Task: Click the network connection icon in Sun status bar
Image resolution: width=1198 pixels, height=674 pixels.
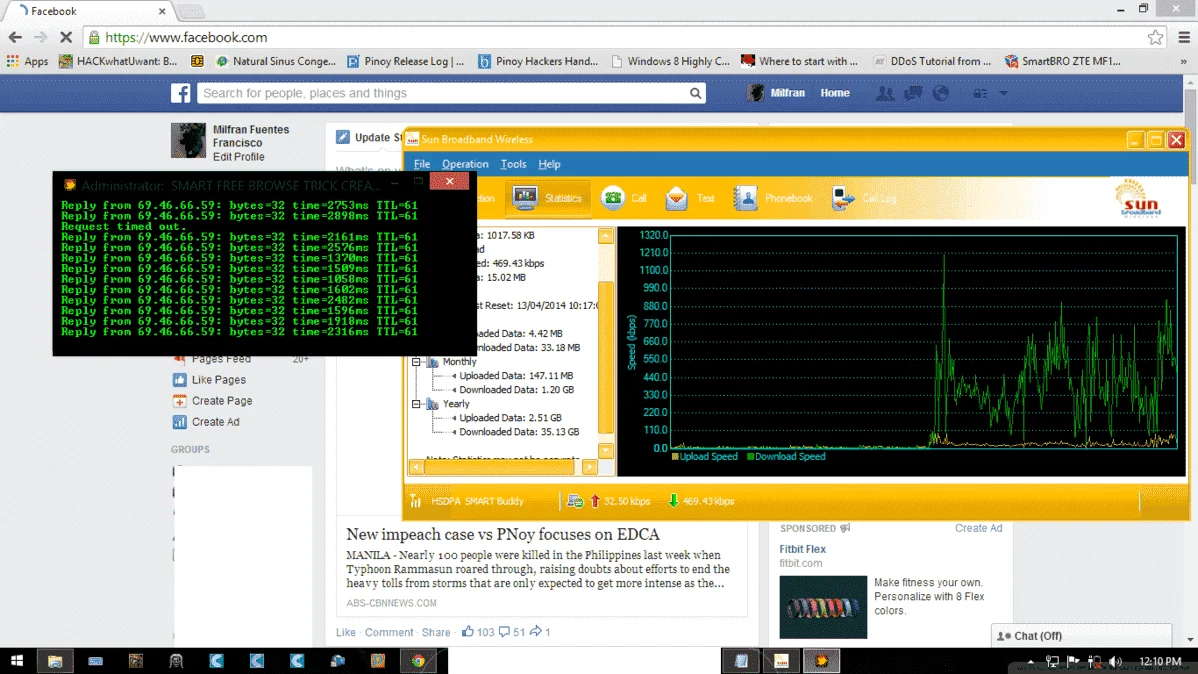Action: pos(575,501)
